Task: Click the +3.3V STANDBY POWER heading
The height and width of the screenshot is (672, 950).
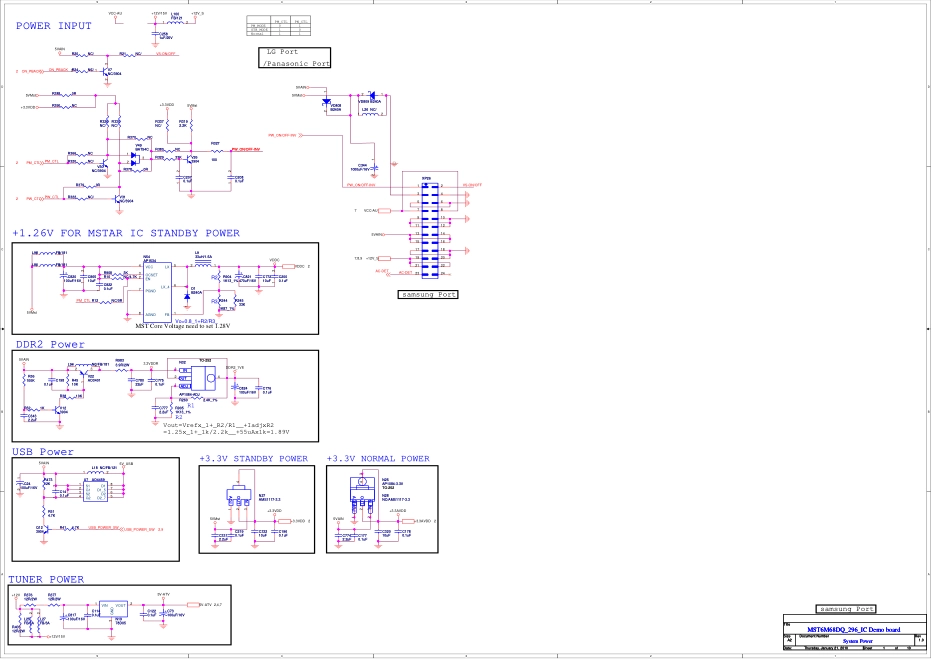Action: pos(253,459)
